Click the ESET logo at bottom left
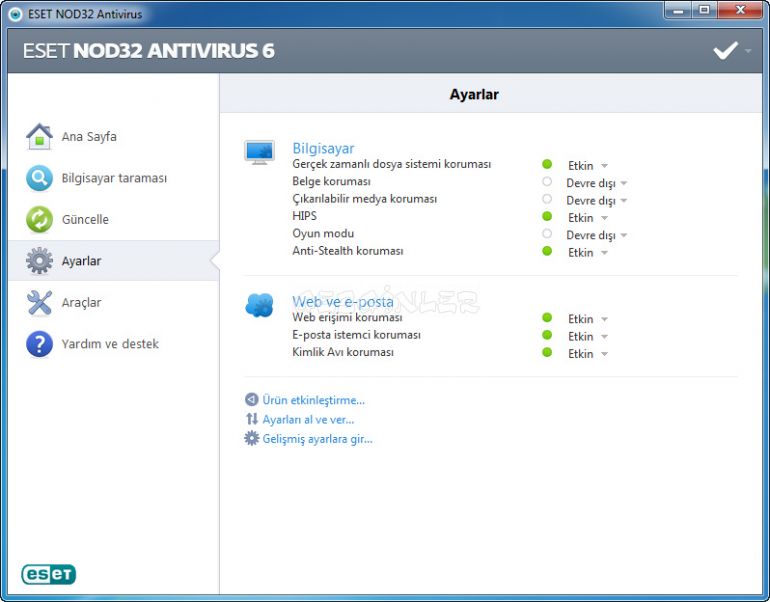 pyautogui.click(x=48, y=574)
